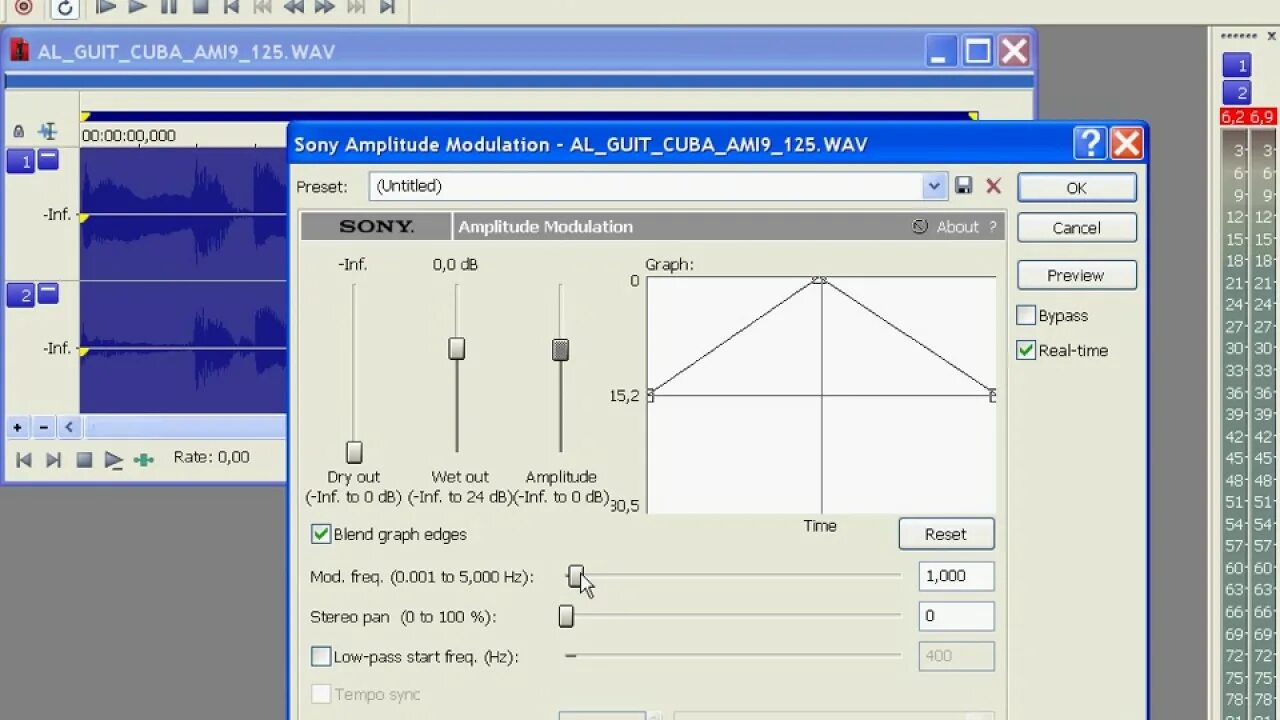This screenshot has height=720, width=1280.
Task: Click the red Record button in the top toolbar
Action: tap(23, 7)
